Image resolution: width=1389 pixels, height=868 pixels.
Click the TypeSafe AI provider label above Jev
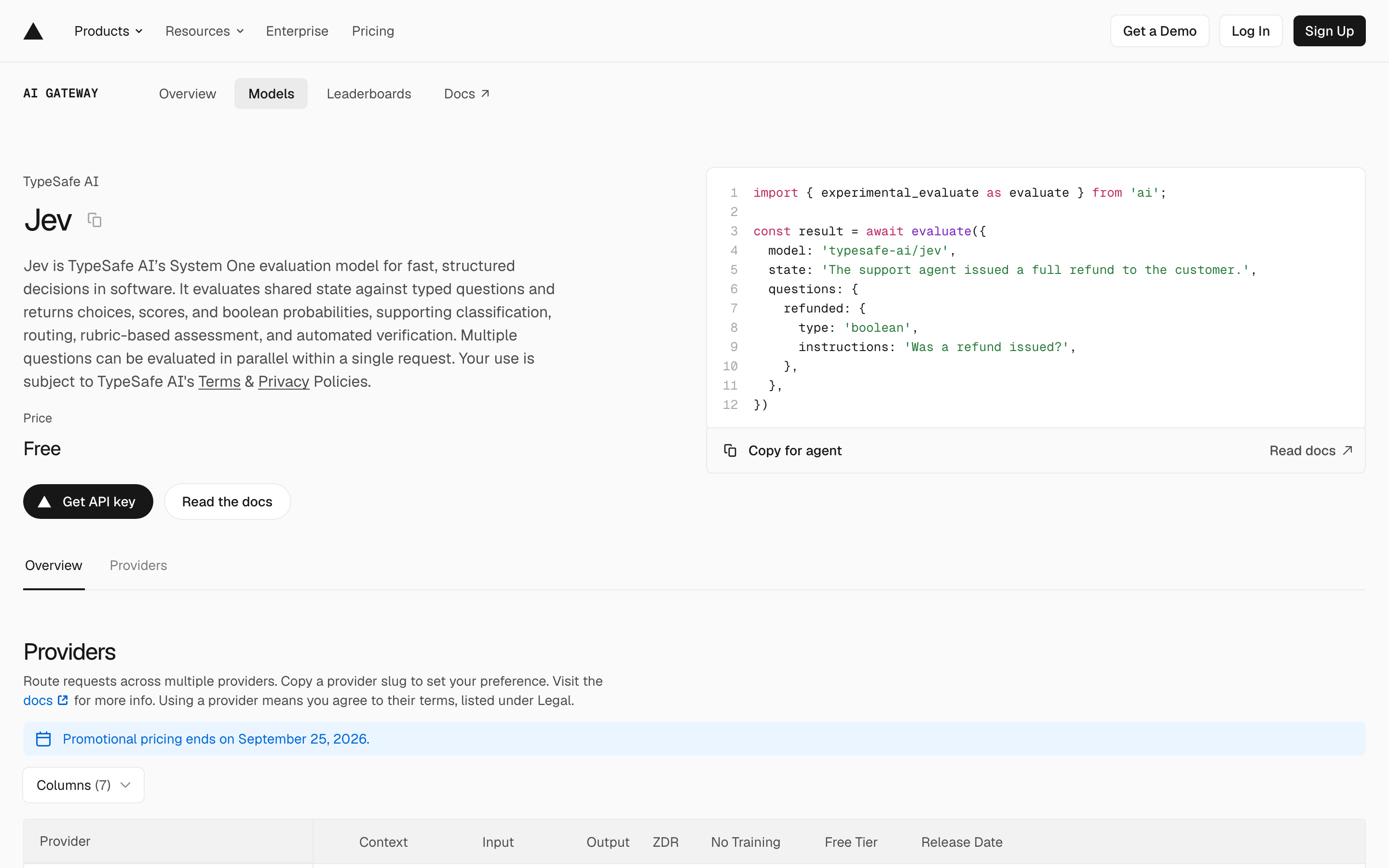click(61, 181)
